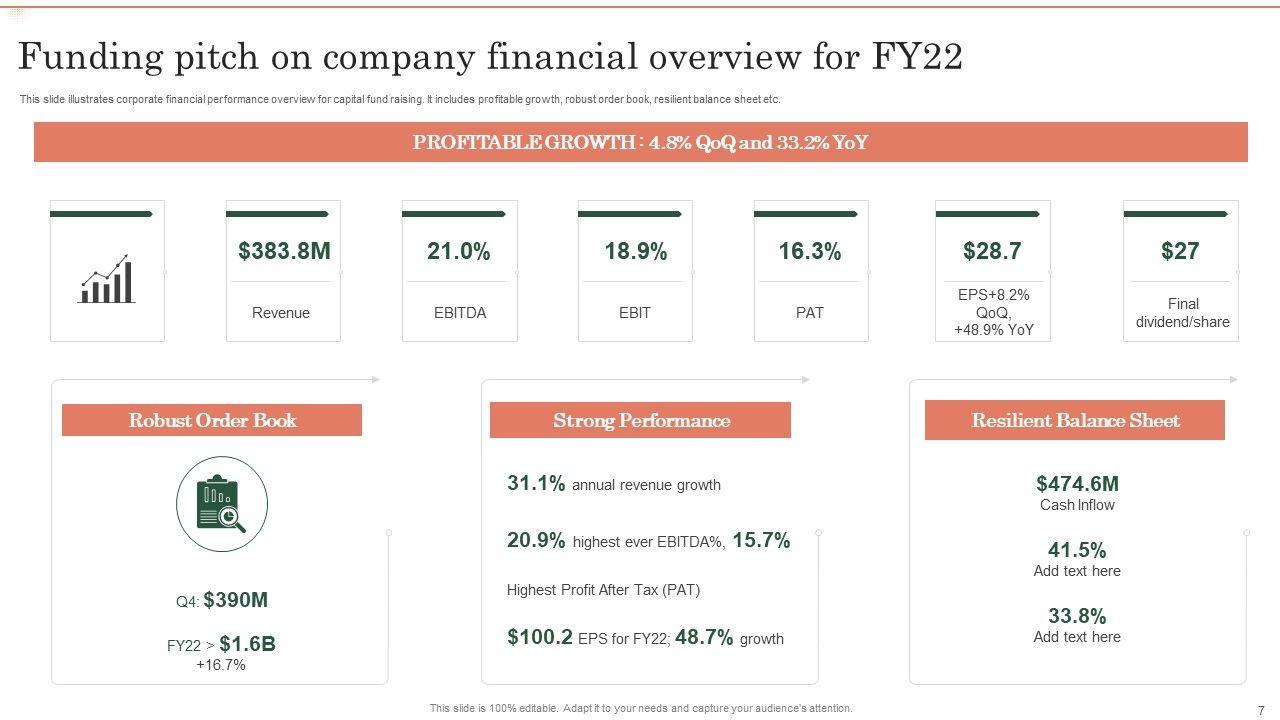The width and height of the screenshot is (1280, 720).
Task: Select the $383.8M Revenue card
Action: [283, 271]
